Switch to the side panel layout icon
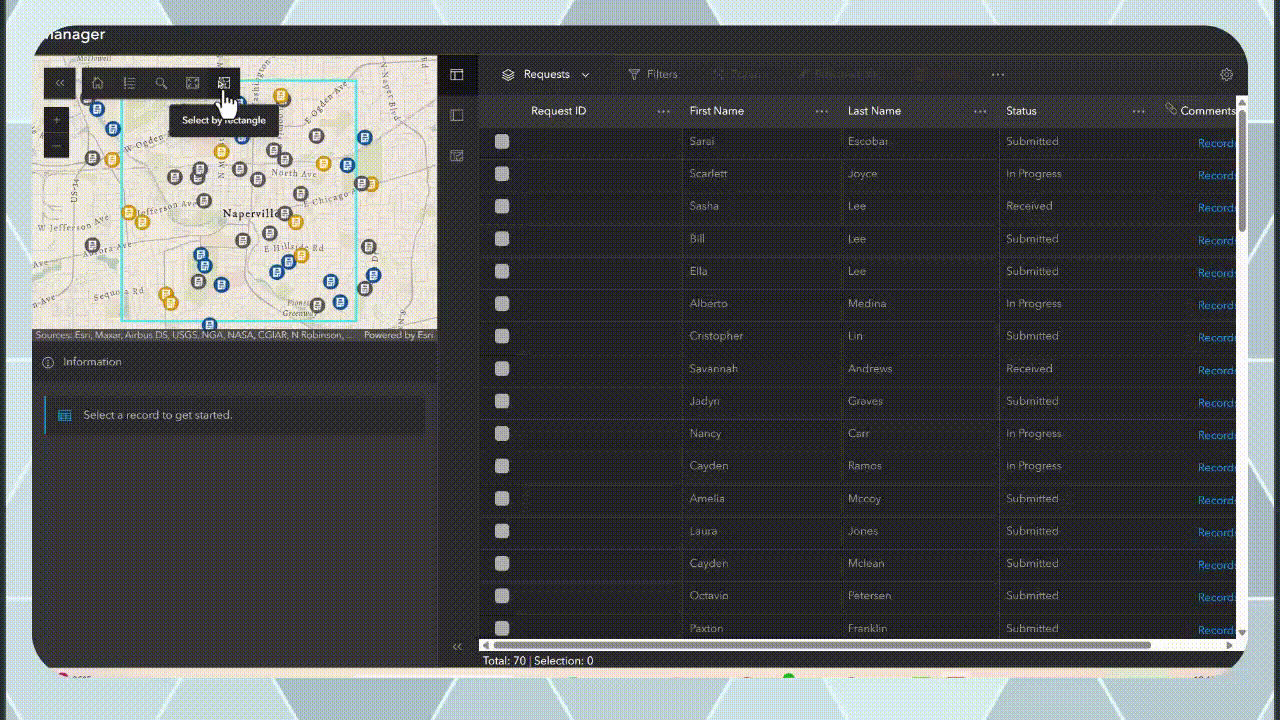This screenshot has width=1280, height=720. (x=457, y=115)
